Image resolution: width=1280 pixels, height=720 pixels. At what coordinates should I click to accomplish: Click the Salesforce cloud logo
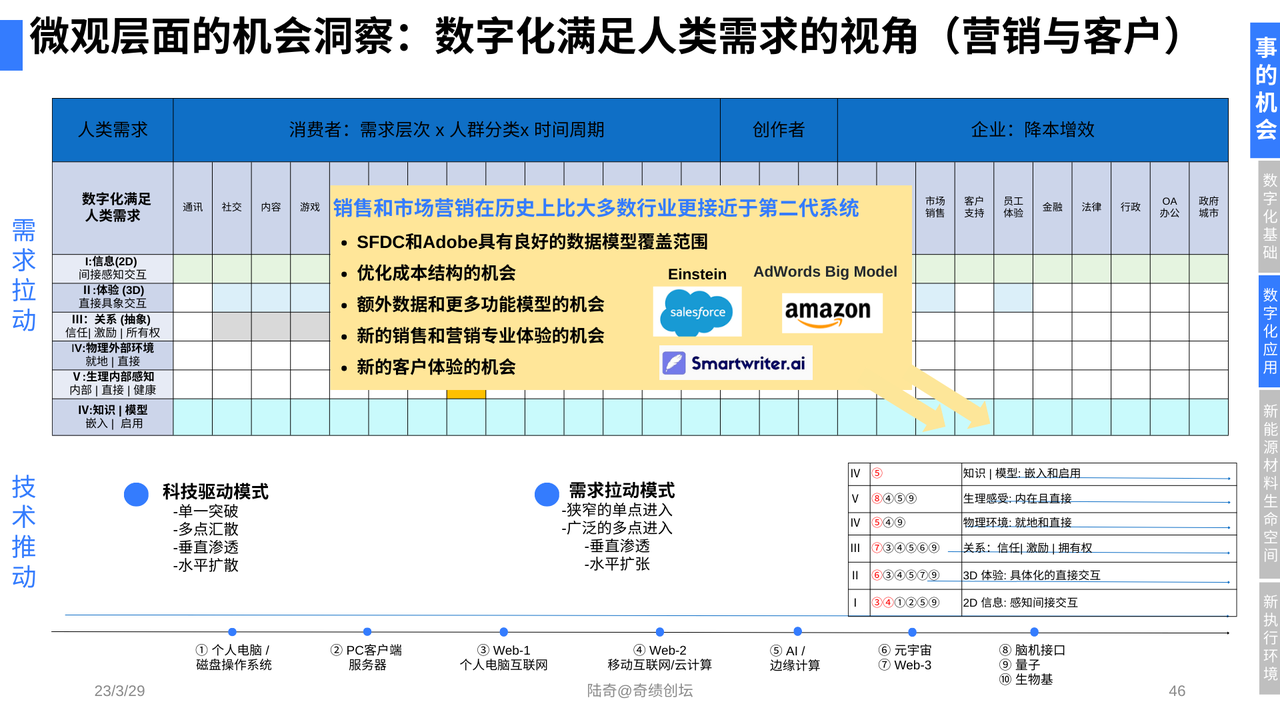click(697, 312)
